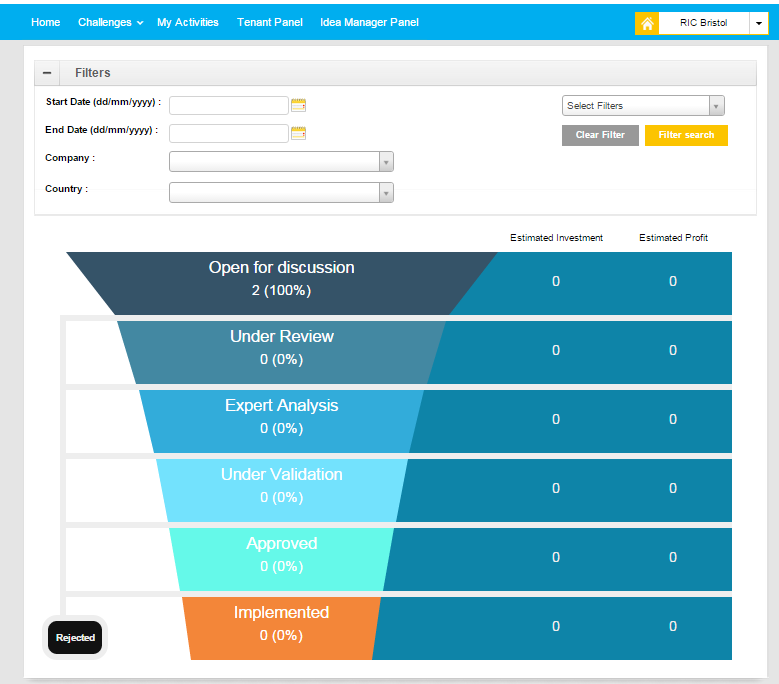The image size is (779, 684).
Task: Open the End Date calendar picker
Action: pyautogui.click(x=298, y=133)
